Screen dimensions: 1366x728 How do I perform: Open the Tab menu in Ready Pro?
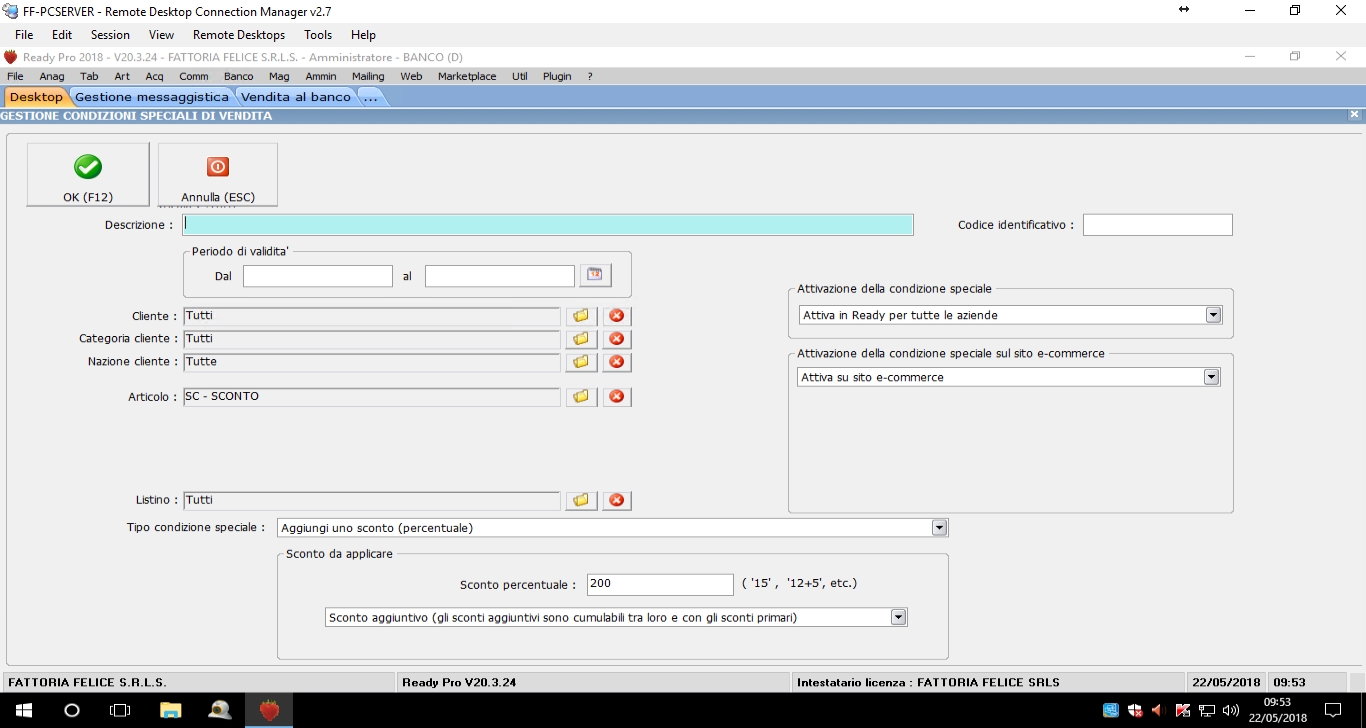89,76
